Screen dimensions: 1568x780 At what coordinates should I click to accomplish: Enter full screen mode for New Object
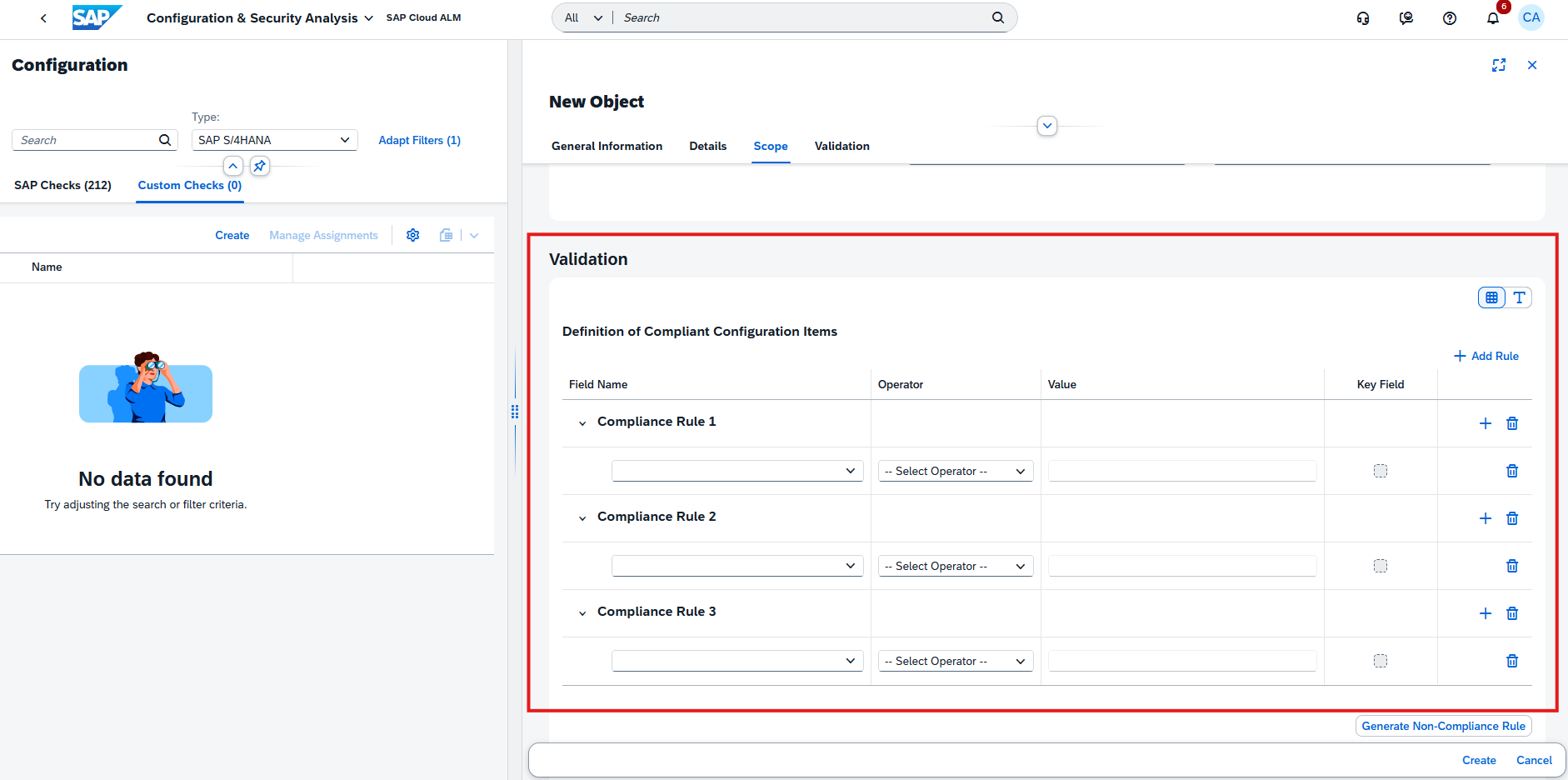click(x=1499, y=65)
